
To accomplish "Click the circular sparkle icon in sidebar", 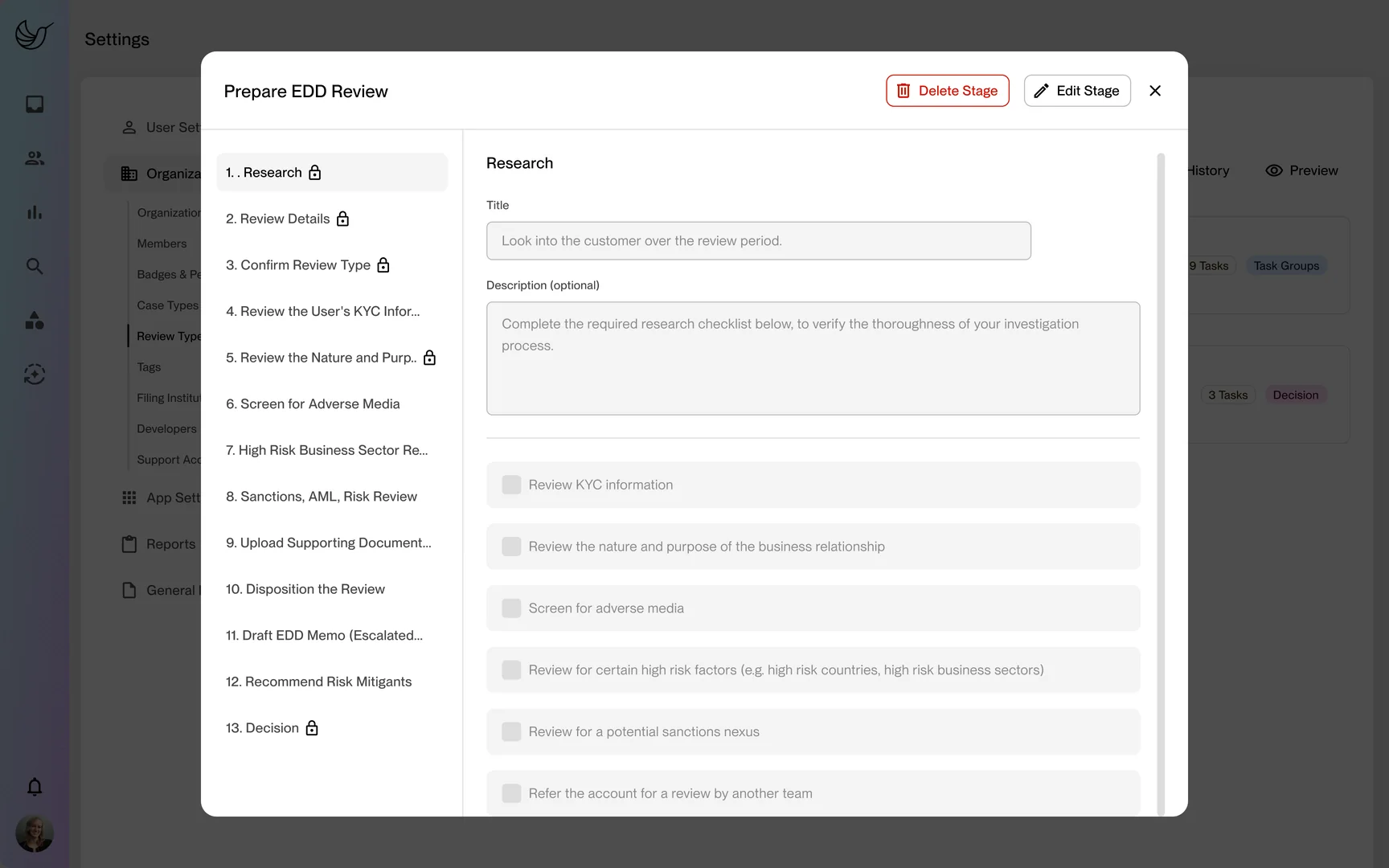I will (35, 374).
